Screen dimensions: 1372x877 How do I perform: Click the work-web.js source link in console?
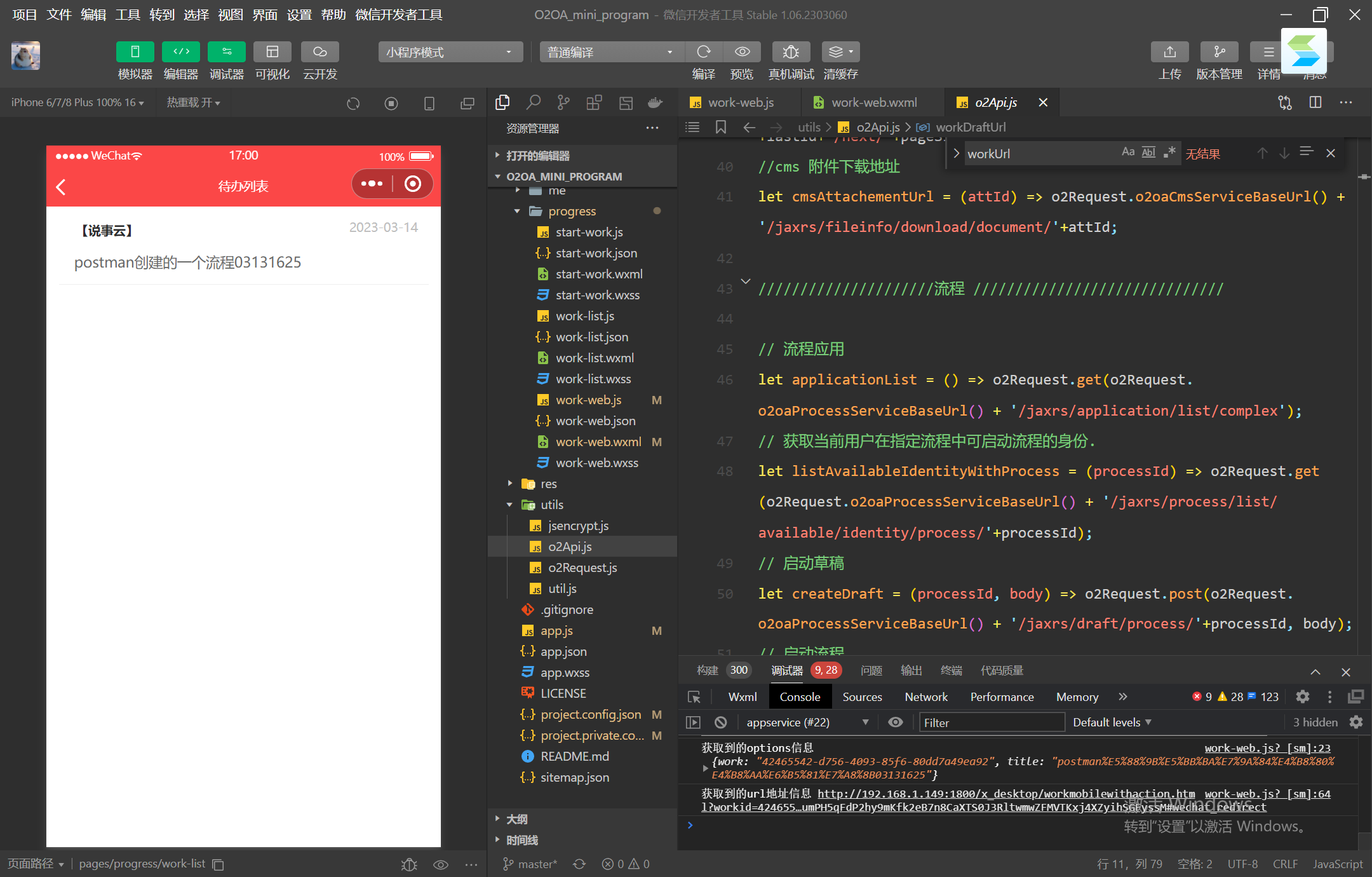(1267, 749)
